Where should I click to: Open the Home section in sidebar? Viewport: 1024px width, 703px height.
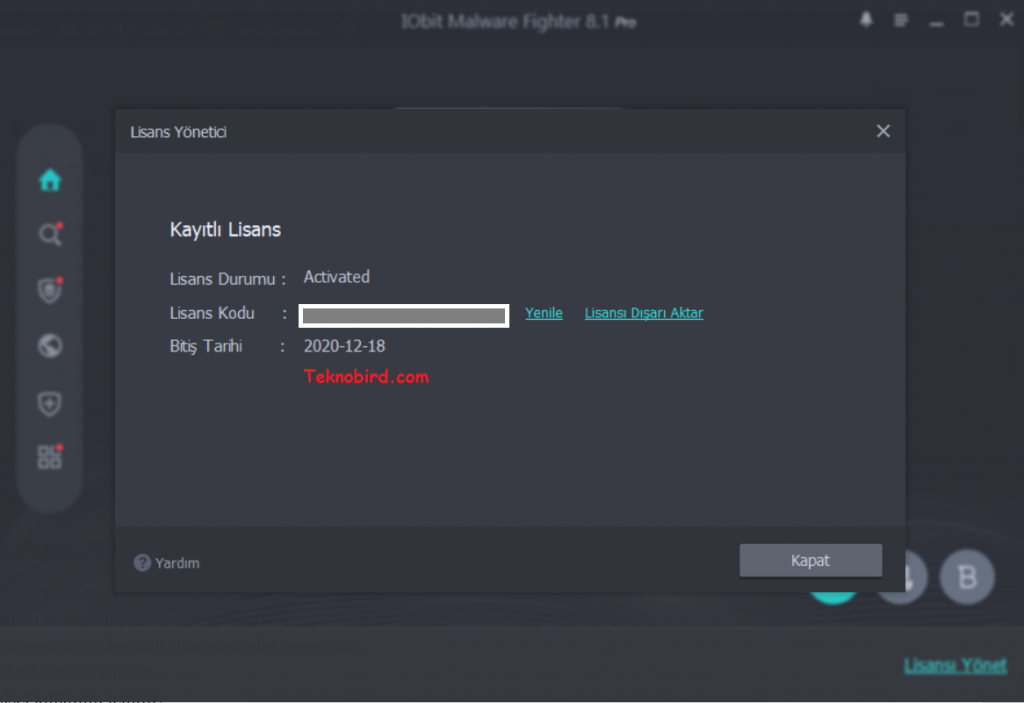[x=50, y=180]
